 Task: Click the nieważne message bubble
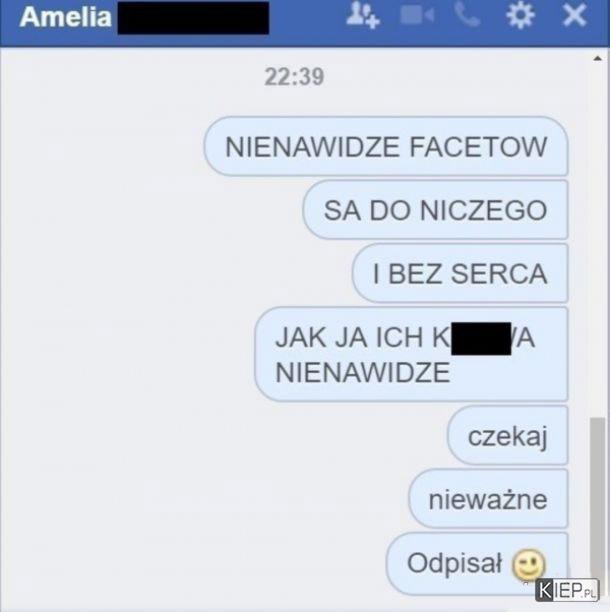click(x=488, y=499)
